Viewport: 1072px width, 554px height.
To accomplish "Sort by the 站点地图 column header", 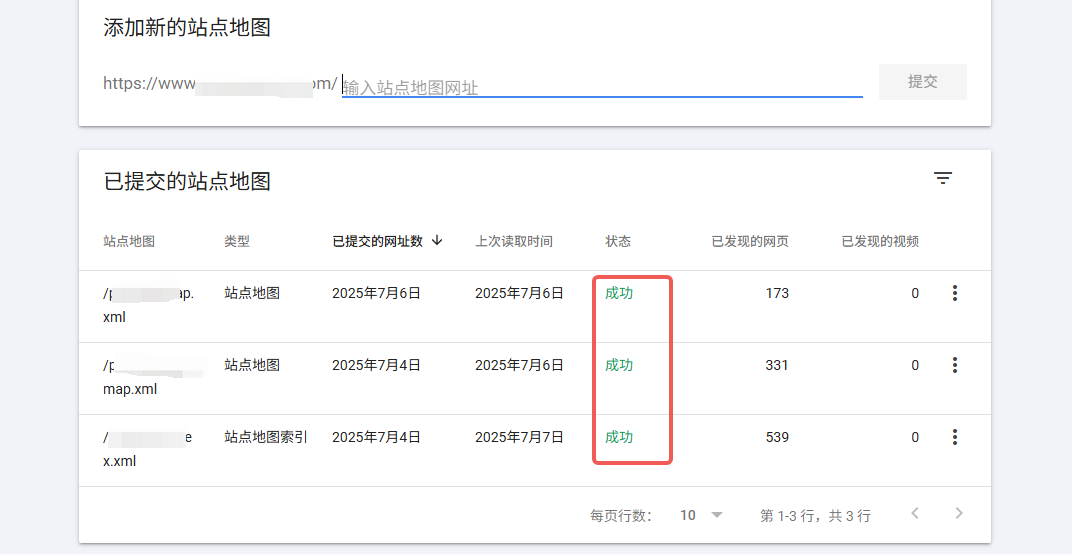I will (x=129, y=241).
